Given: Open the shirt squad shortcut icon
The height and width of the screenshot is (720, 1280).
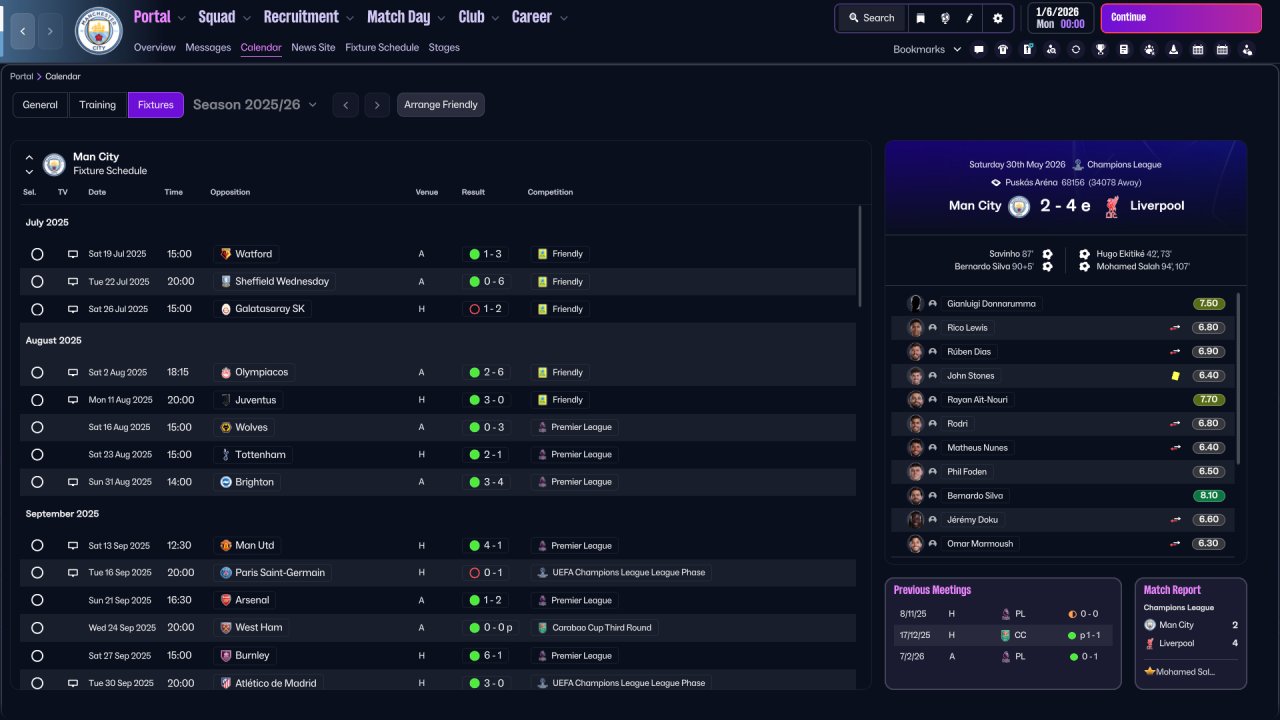Looking at the screenshot, I should (1003, 49).
